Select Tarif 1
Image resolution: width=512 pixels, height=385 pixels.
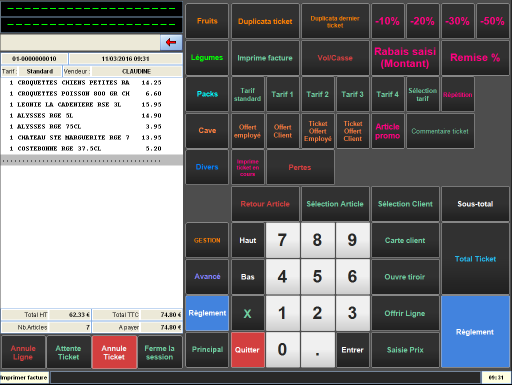283,94
